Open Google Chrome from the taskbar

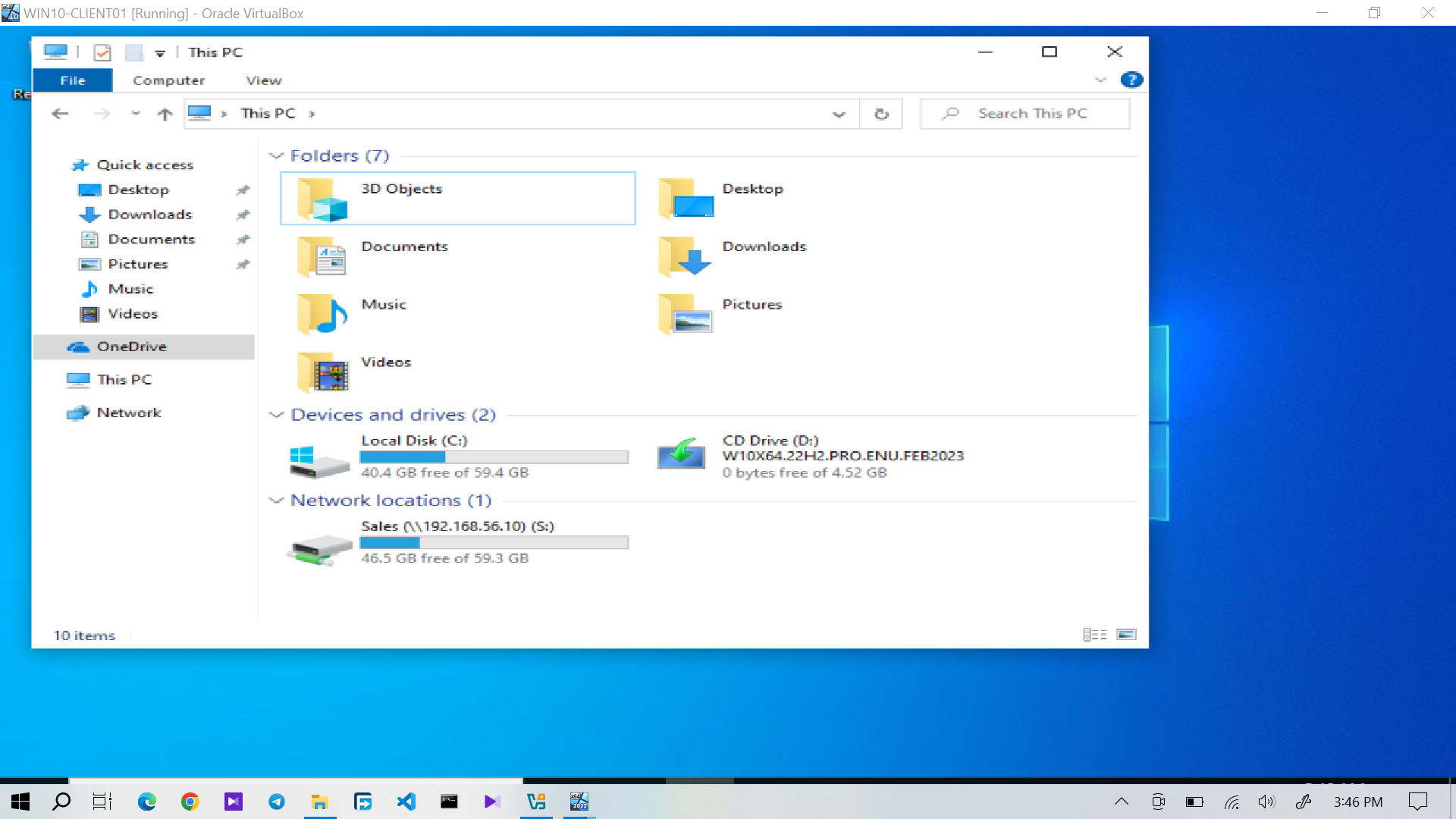point(190,802)
